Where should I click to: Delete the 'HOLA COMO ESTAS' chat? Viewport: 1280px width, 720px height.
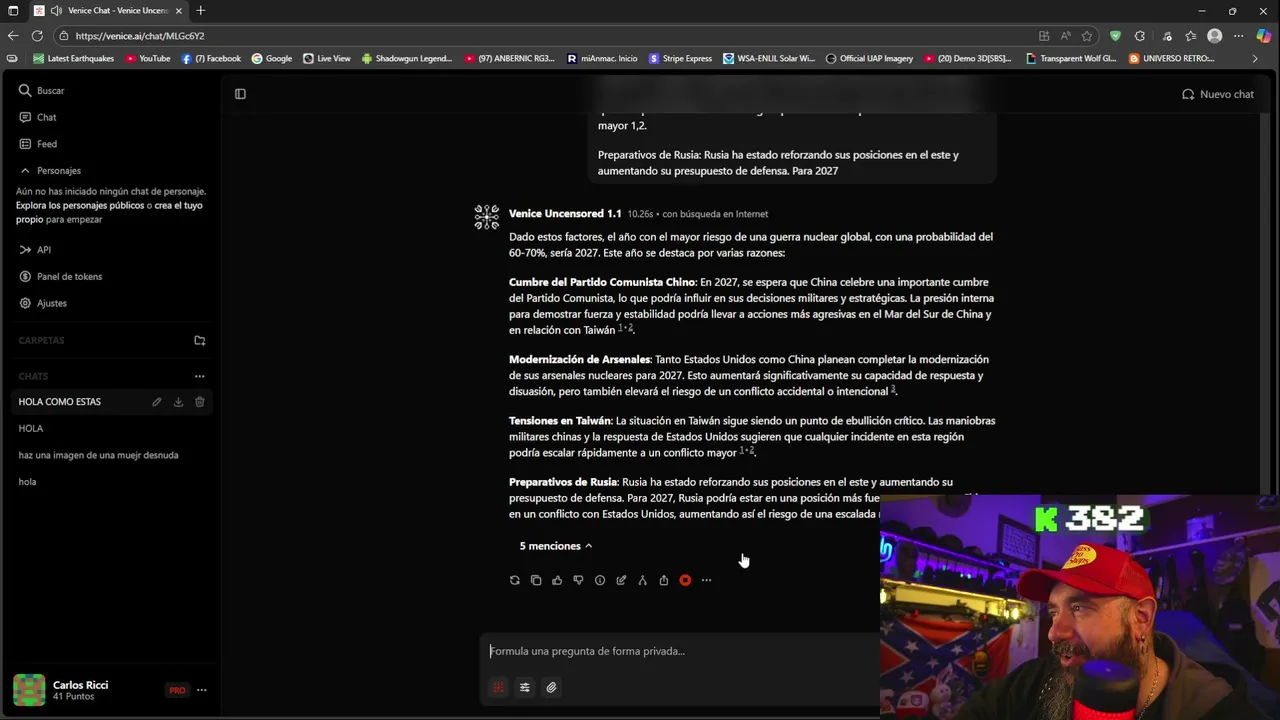pyautogui.click(x=199, y=402)
